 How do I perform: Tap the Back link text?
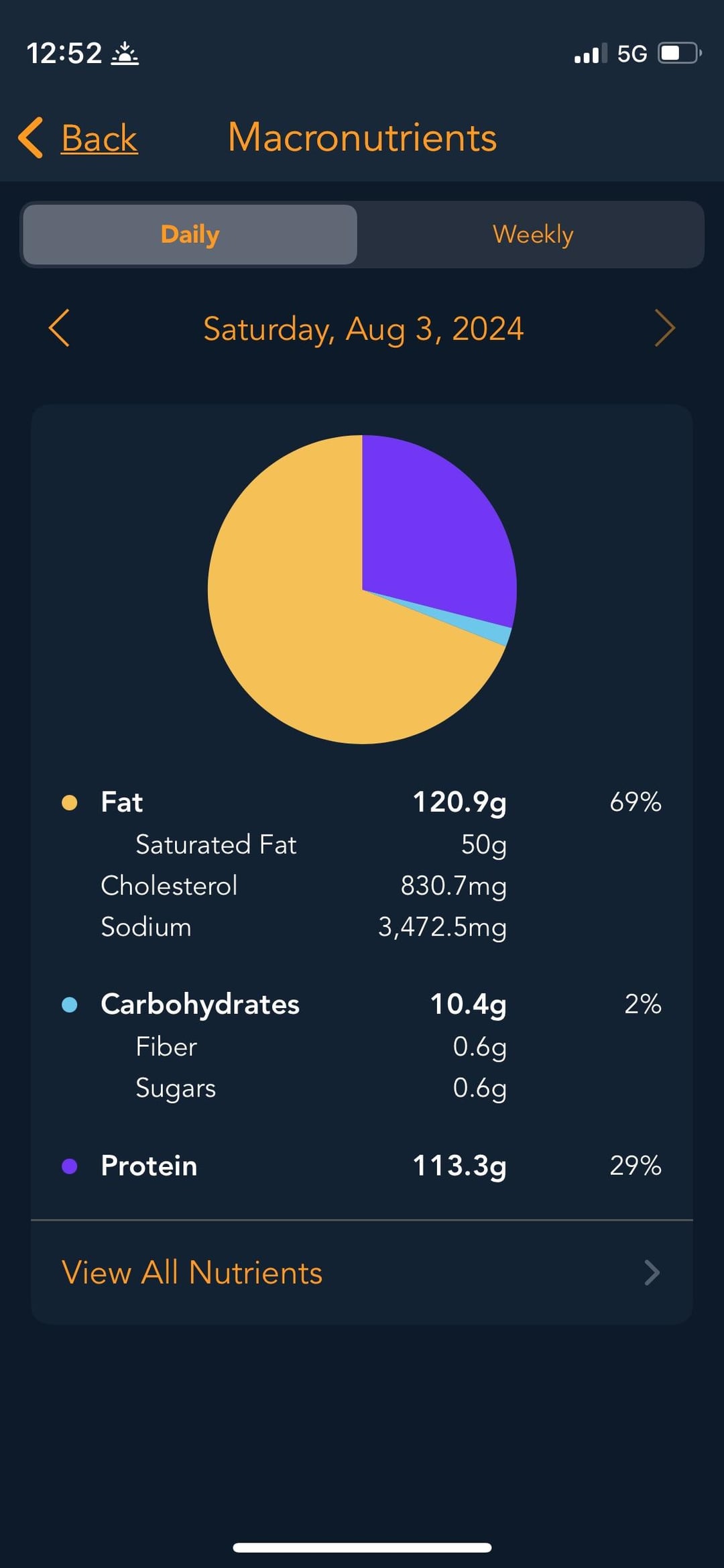(99, 138)
